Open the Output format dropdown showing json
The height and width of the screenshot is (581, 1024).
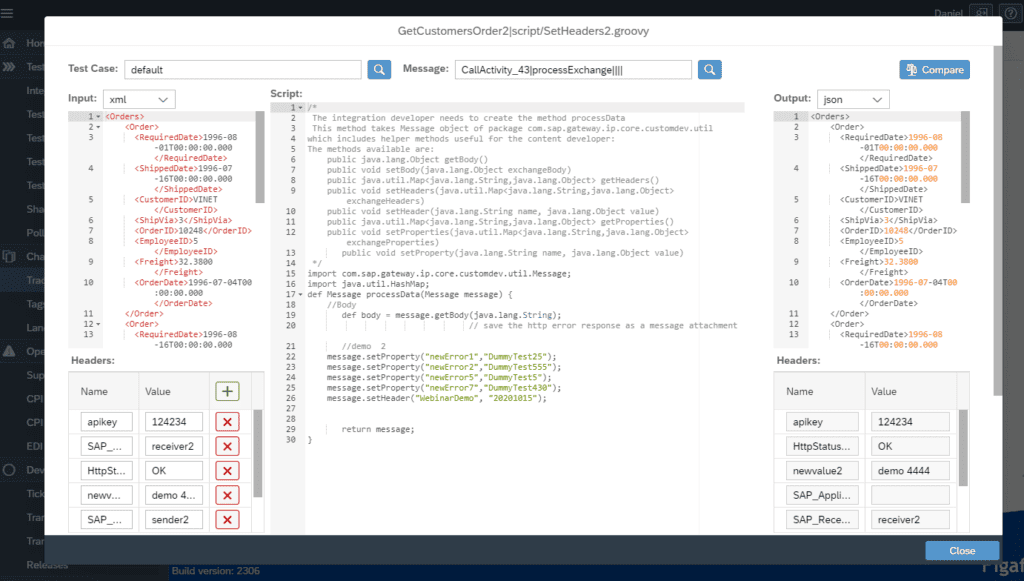(x=853, y=99)
